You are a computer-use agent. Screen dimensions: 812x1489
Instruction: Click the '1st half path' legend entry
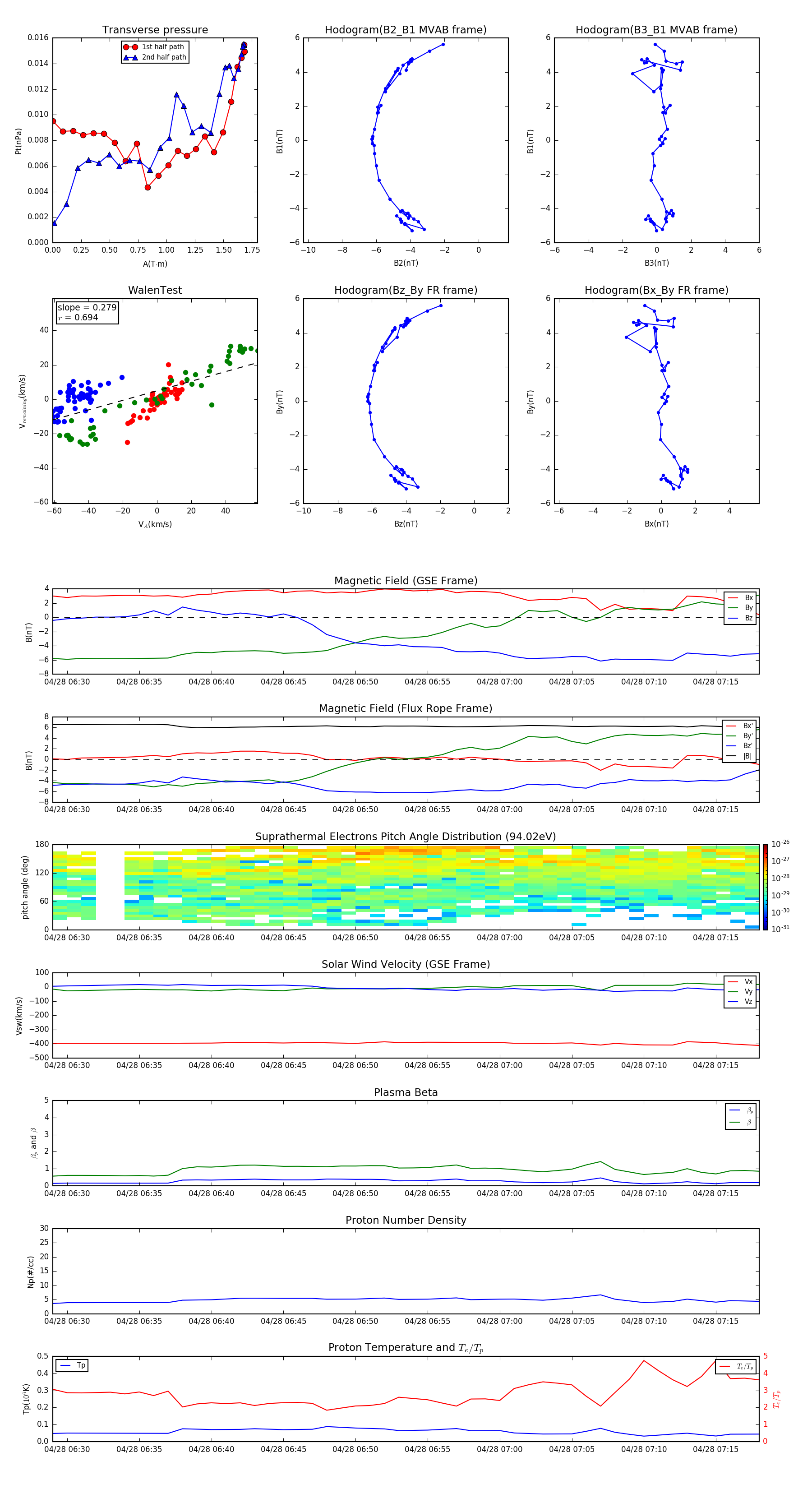[154, 47]
